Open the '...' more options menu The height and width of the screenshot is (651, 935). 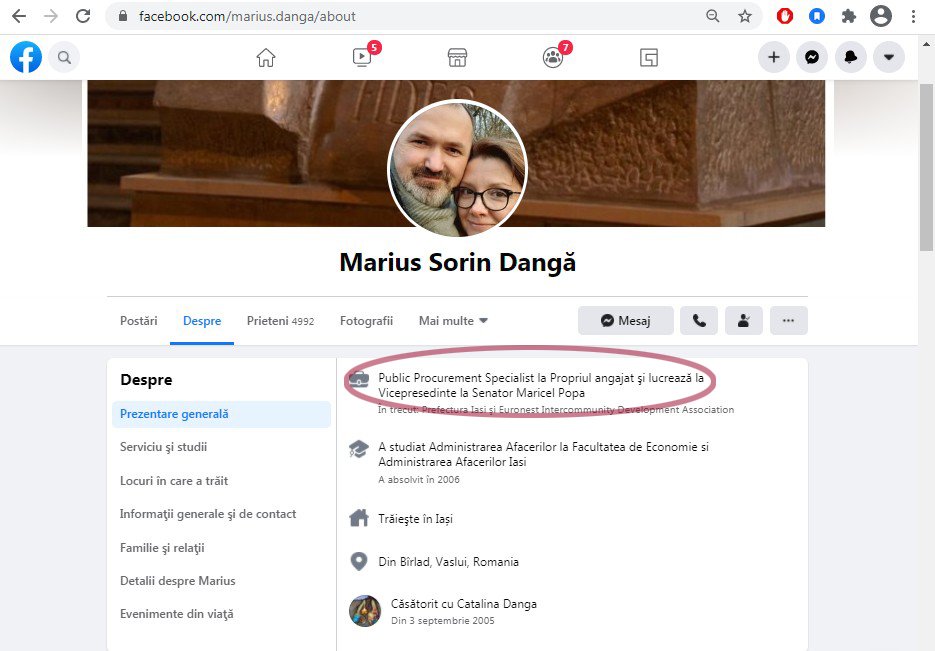[x=788, y=320]
